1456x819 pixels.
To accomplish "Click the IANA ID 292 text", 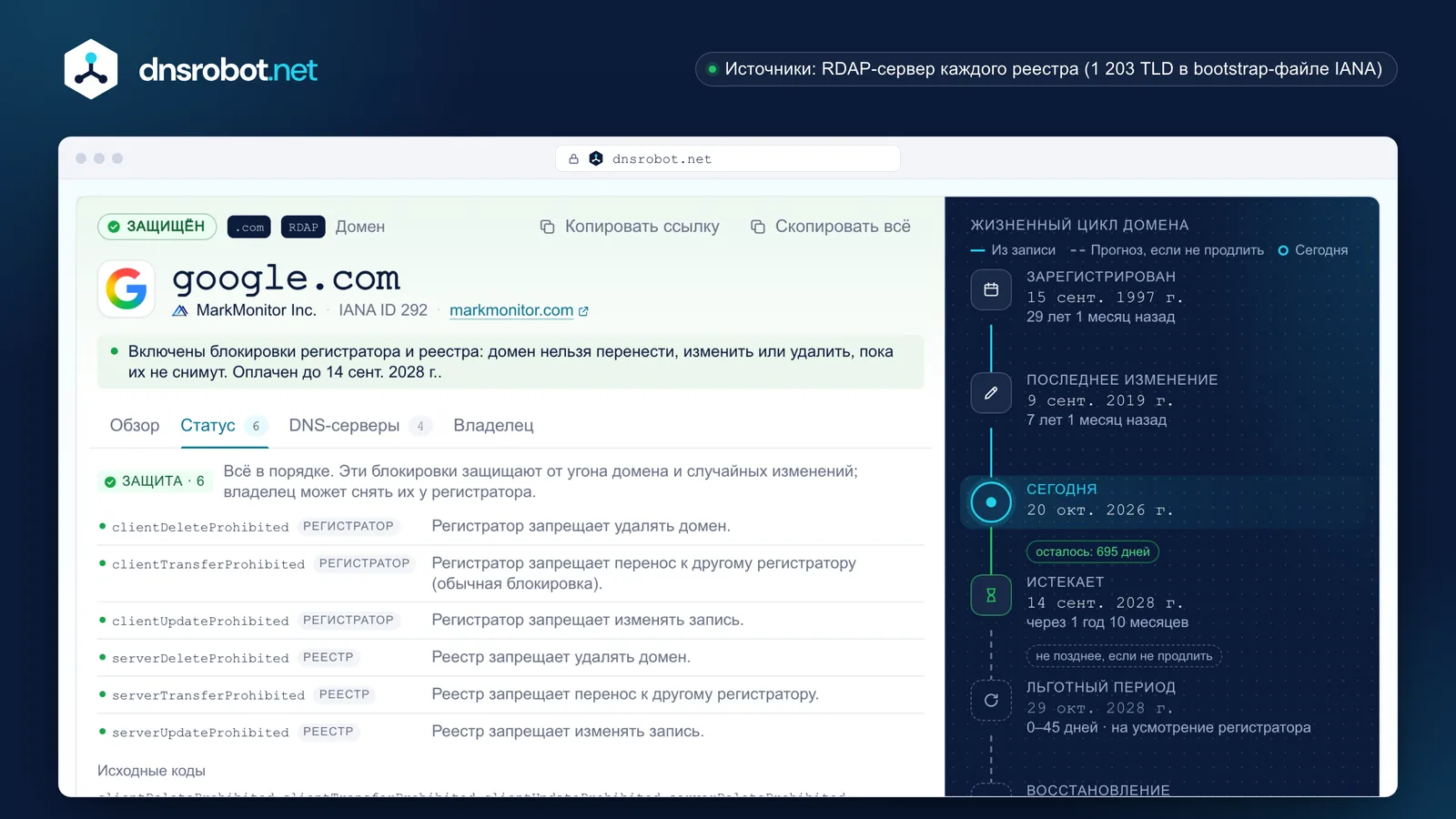I will pos(383,310).
